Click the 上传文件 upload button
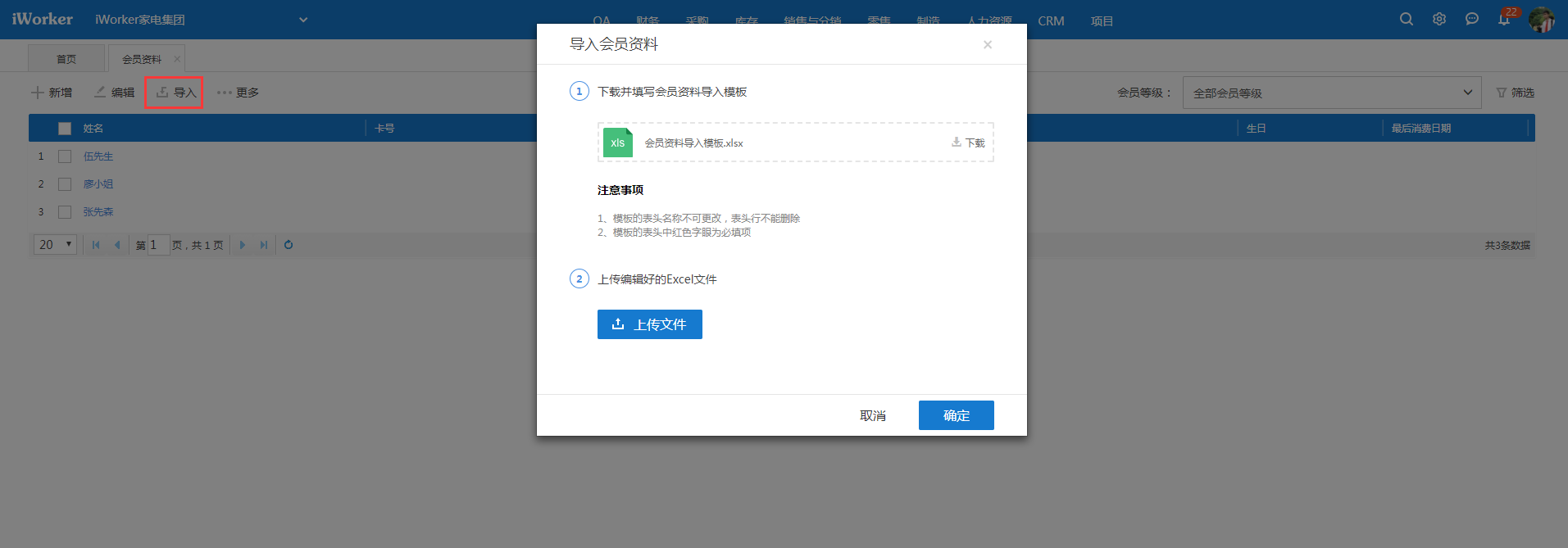This screenshot has height=548, width=1568. coord(650,324)
